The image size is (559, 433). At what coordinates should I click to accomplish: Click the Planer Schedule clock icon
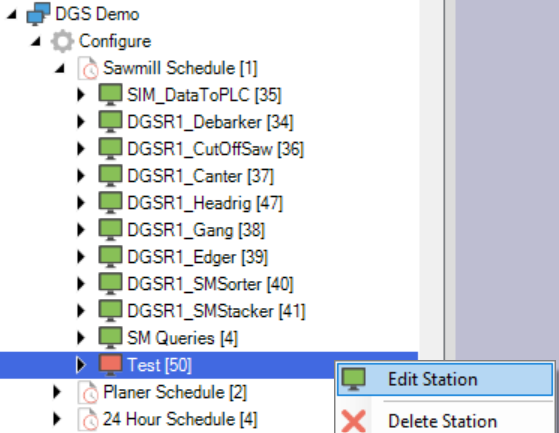[88, 392]
